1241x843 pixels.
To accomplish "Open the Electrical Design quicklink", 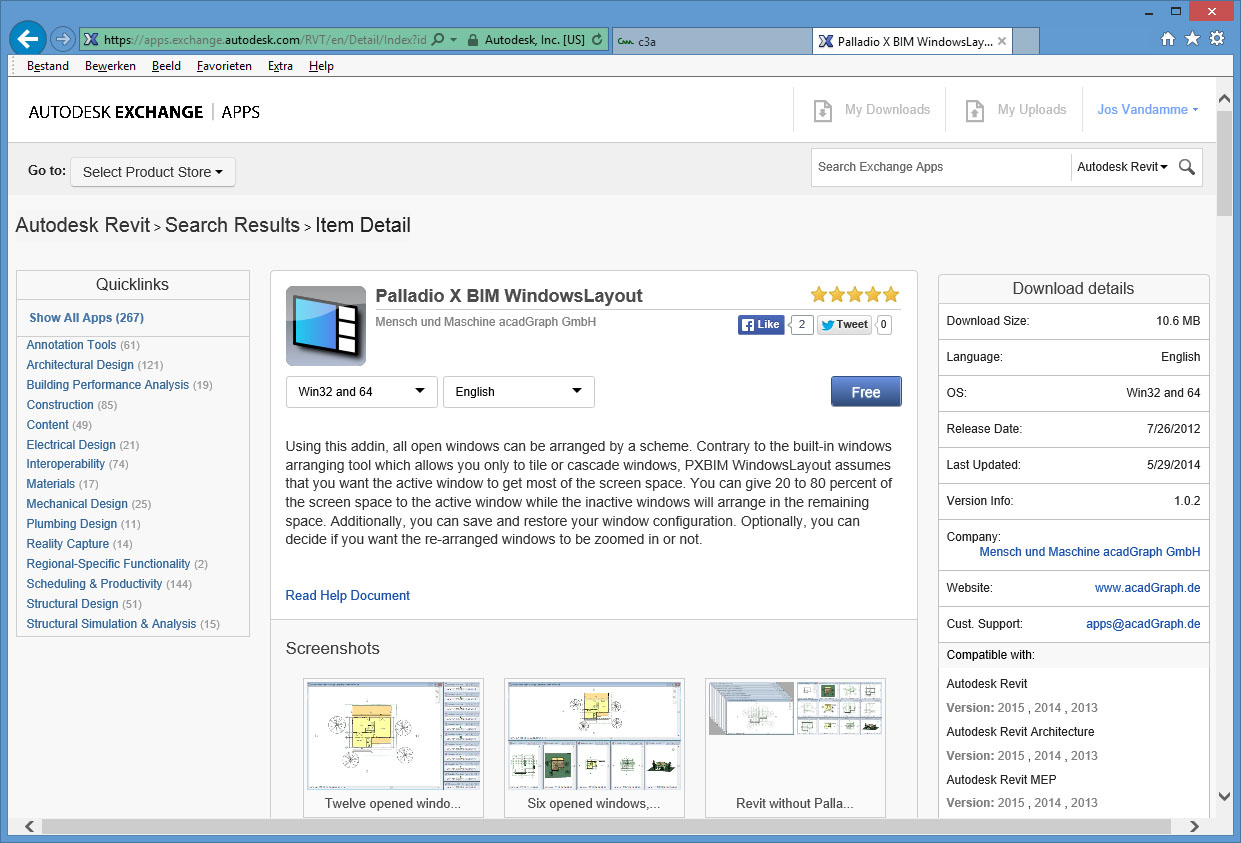I will [x=71, y=445].
